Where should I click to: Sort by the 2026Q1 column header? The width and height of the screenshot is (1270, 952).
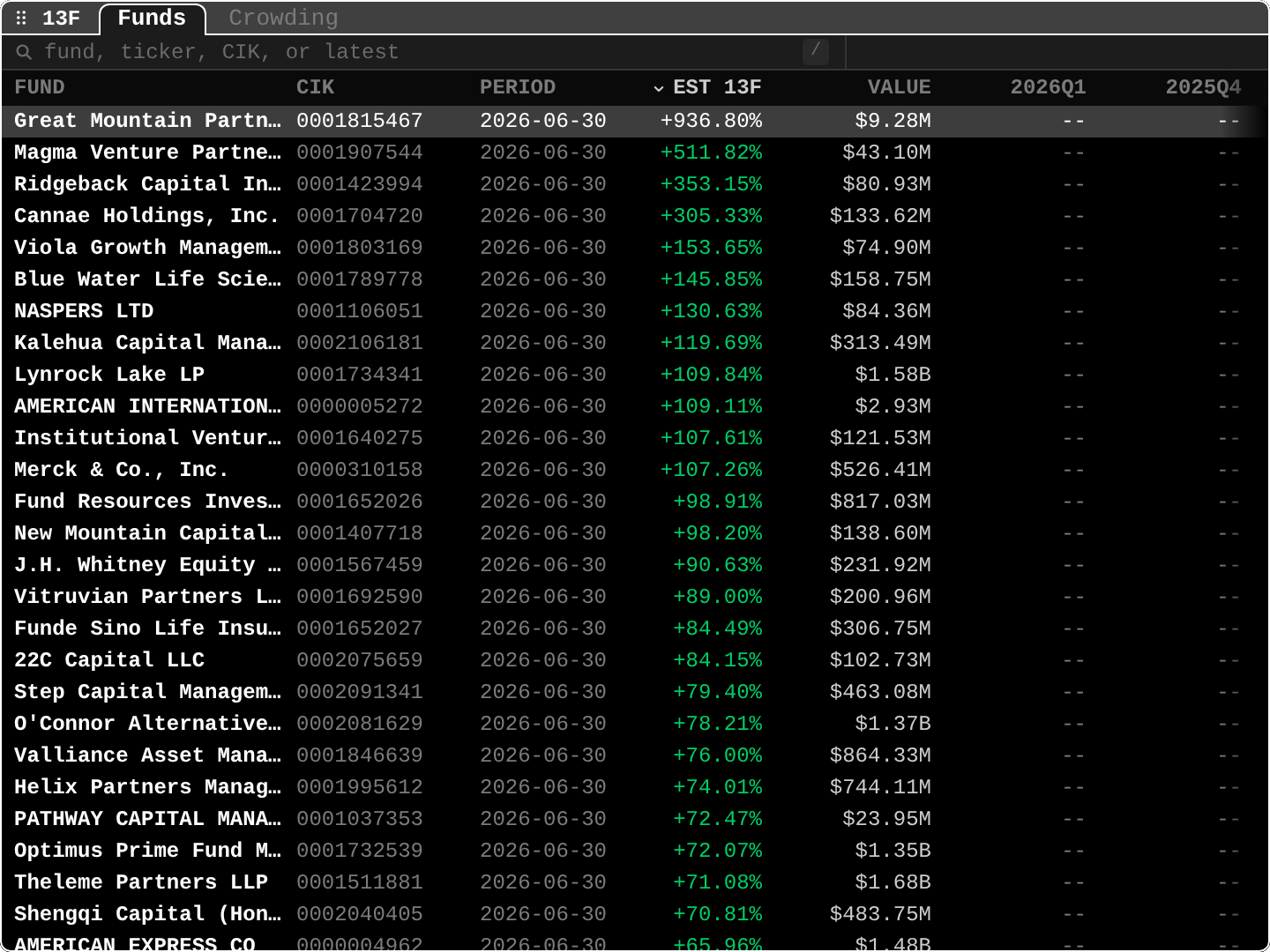(1048, 87)
